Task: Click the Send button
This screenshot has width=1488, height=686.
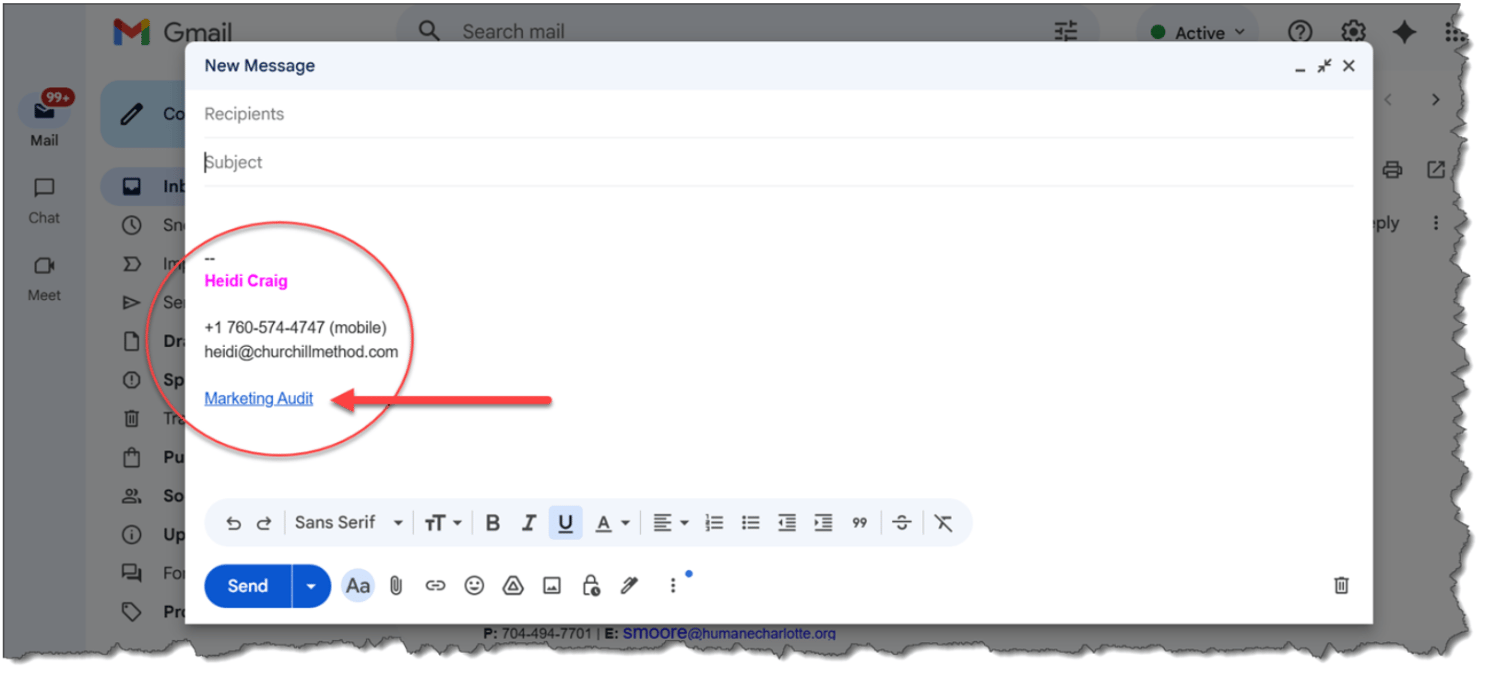Action: [x=248, y=586]
